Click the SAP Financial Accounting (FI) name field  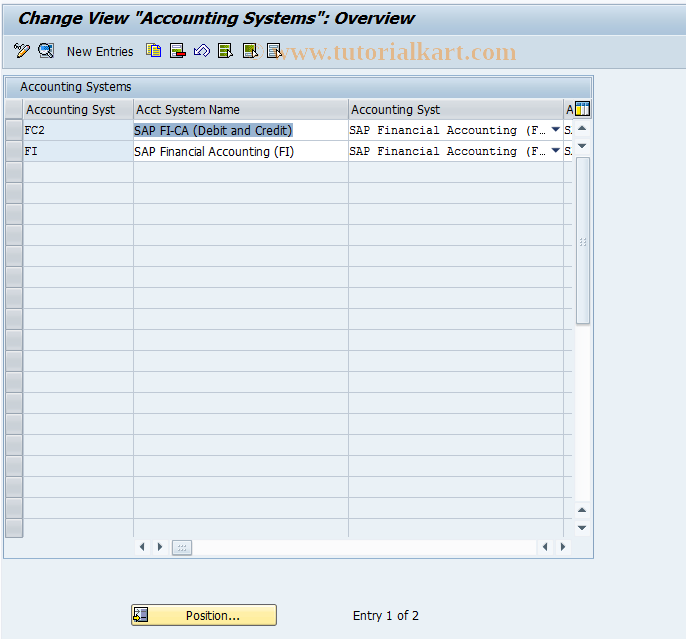tap(241, 151)
